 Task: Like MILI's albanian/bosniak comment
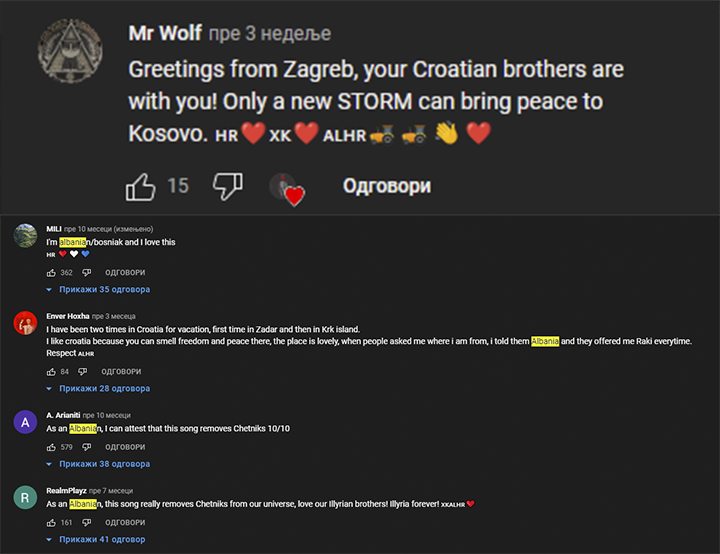click(51, 273)
